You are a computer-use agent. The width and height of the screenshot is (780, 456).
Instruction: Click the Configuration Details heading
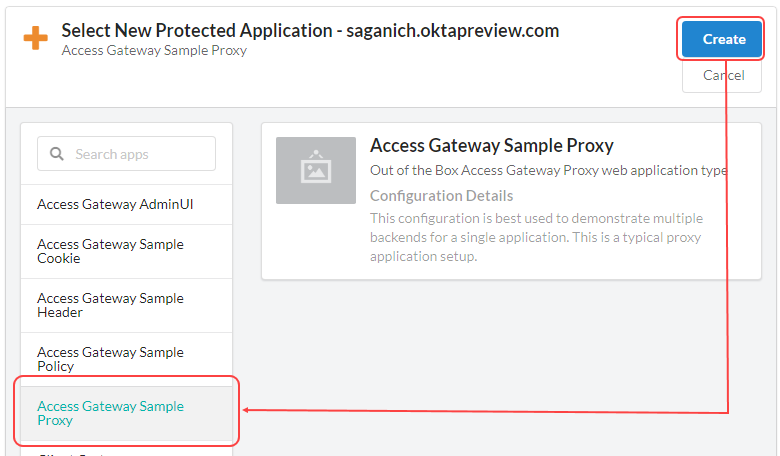(x=441, y=196)
